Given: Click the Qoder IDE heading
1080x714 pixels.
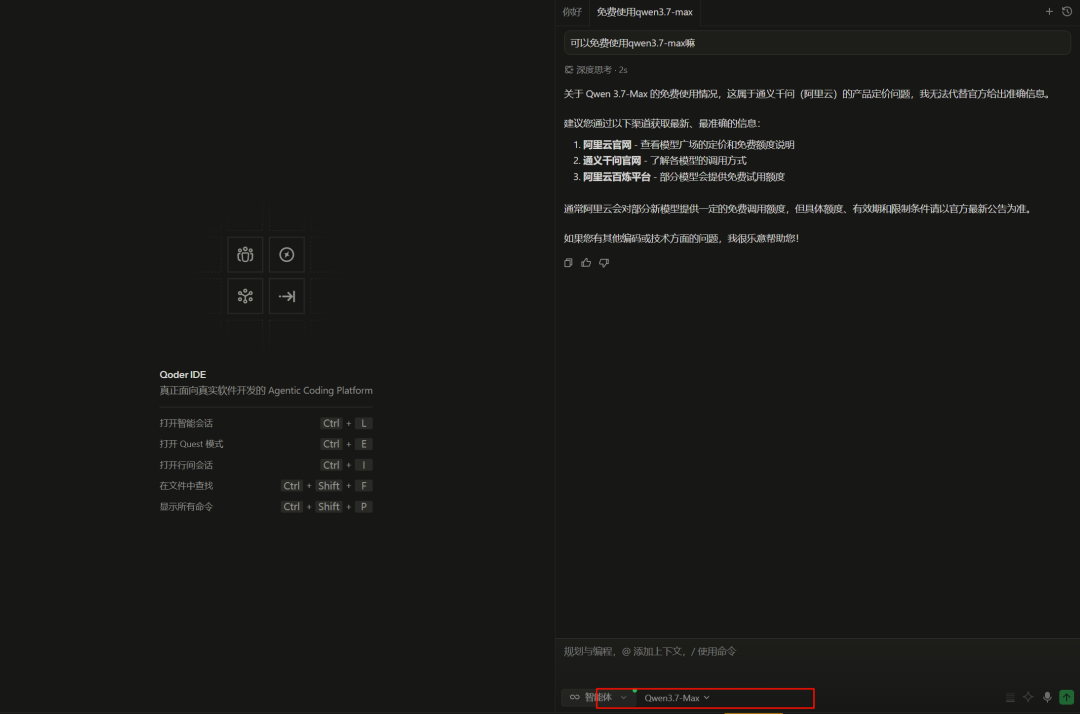Looking at the screenshot, I should point(183,375).
